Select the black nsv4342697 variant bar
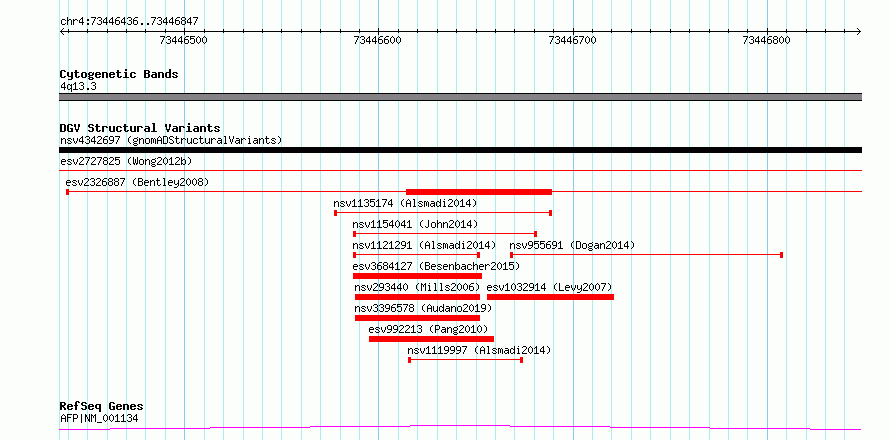The width and height of the screenshot is (890, 440). 460,150
